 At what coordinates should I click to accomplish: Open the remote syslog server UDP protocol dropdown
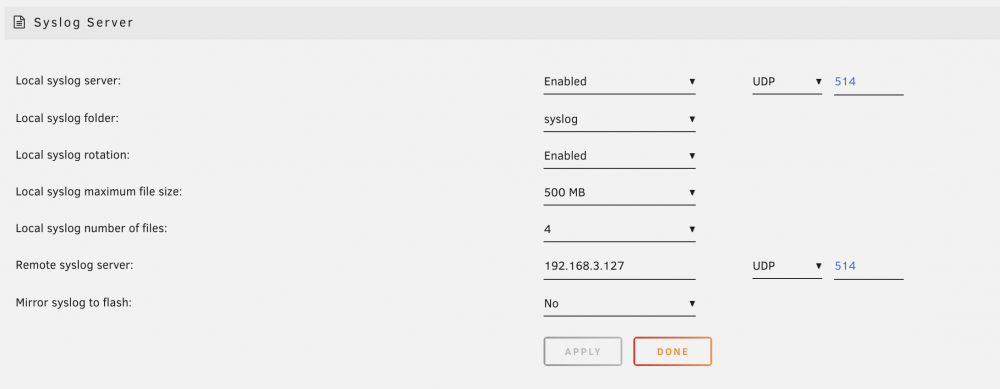[x=787, y=267]
